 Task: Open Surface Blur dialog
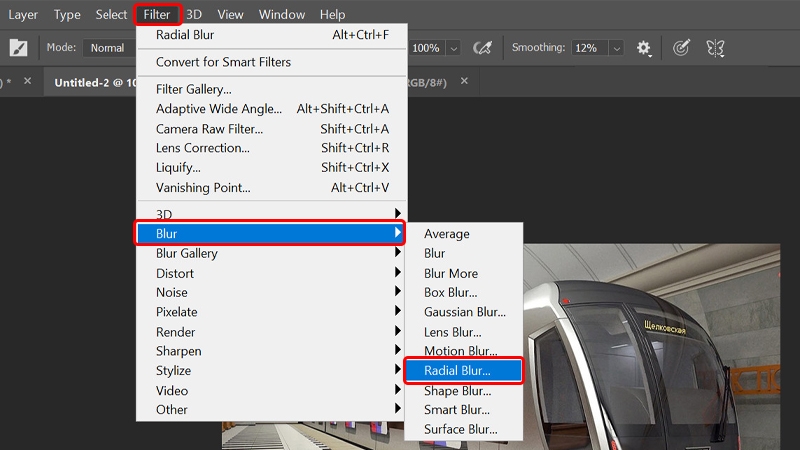[x=464, y=429]
